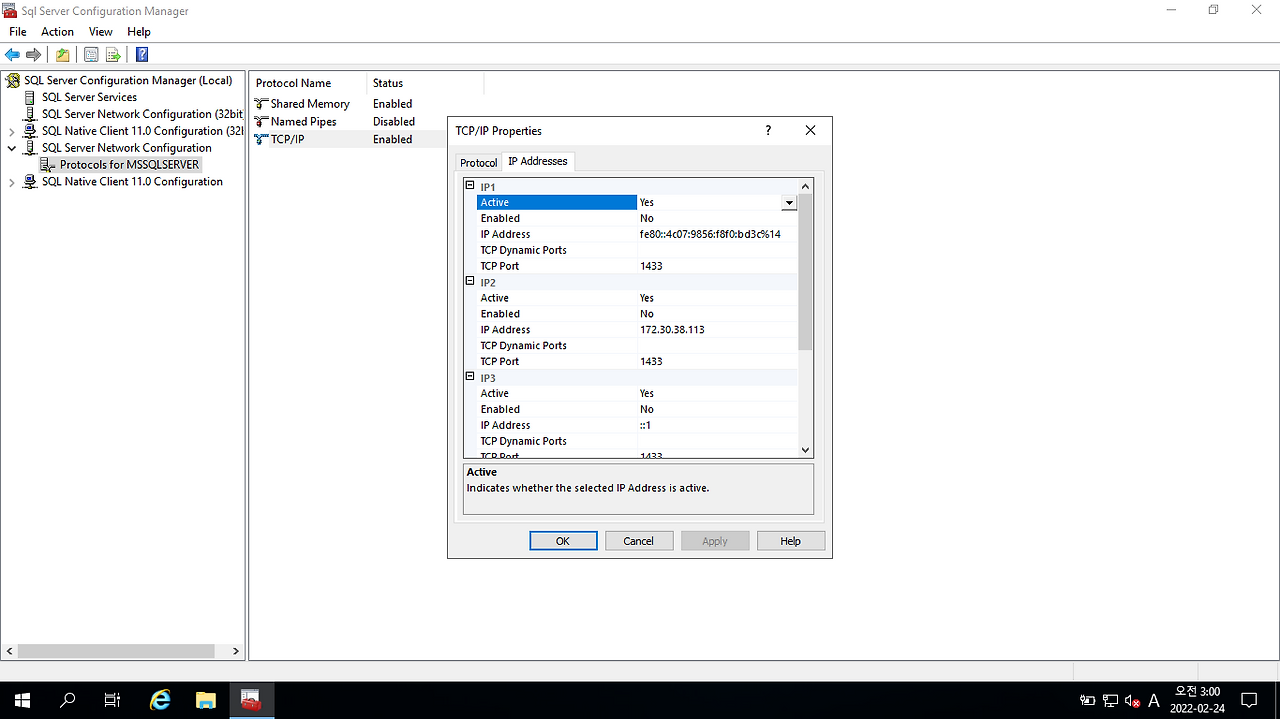Click the Properties toolbar icon

[x=90, y=54]
